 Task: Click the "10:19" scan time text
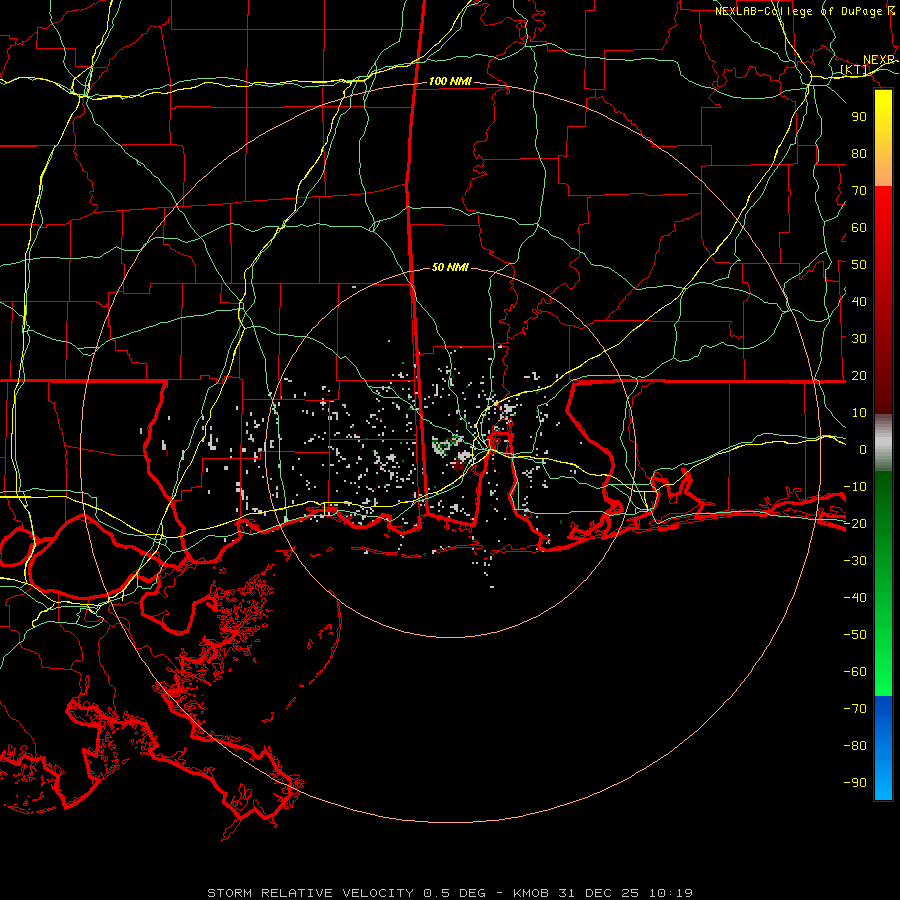pyautogui.click(x=671, y=893)
